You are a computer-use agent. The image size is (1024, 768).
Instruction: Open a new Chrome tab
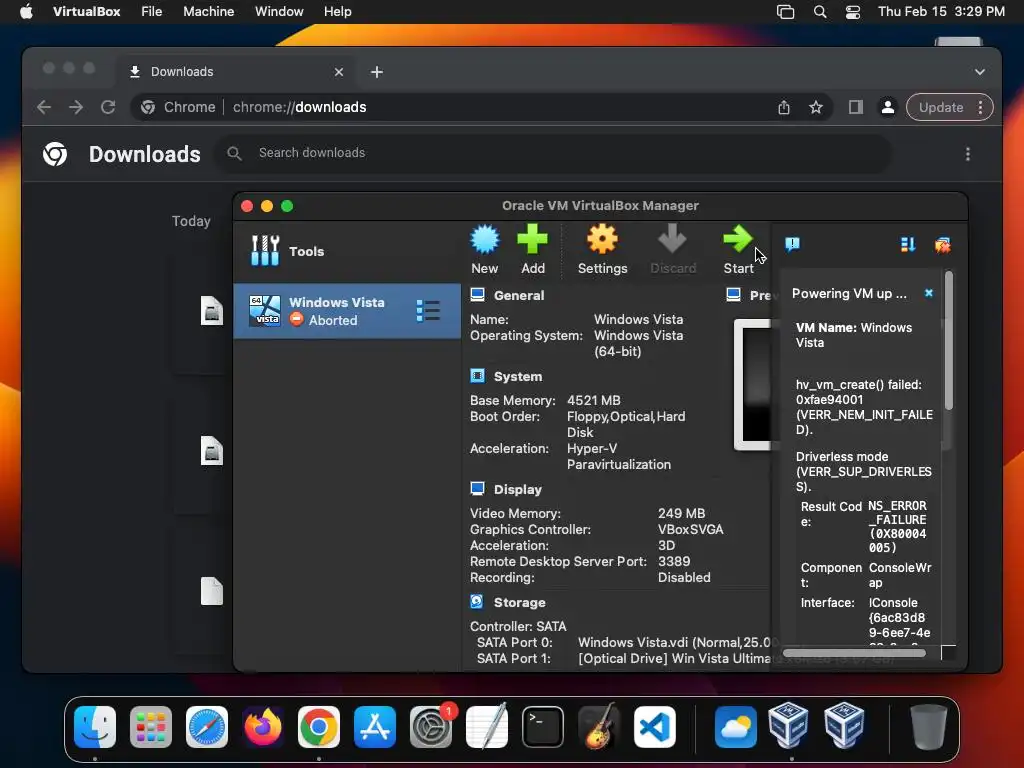click(377, 72)
